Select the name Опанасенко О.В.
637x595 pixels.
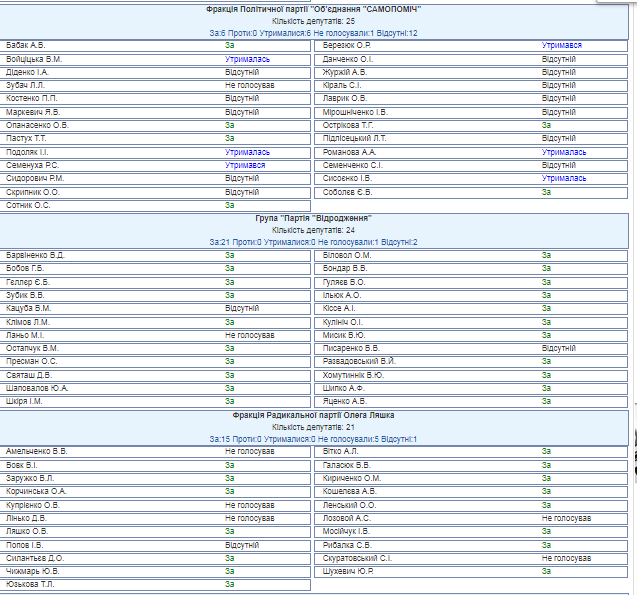click(x=37, y=125)
